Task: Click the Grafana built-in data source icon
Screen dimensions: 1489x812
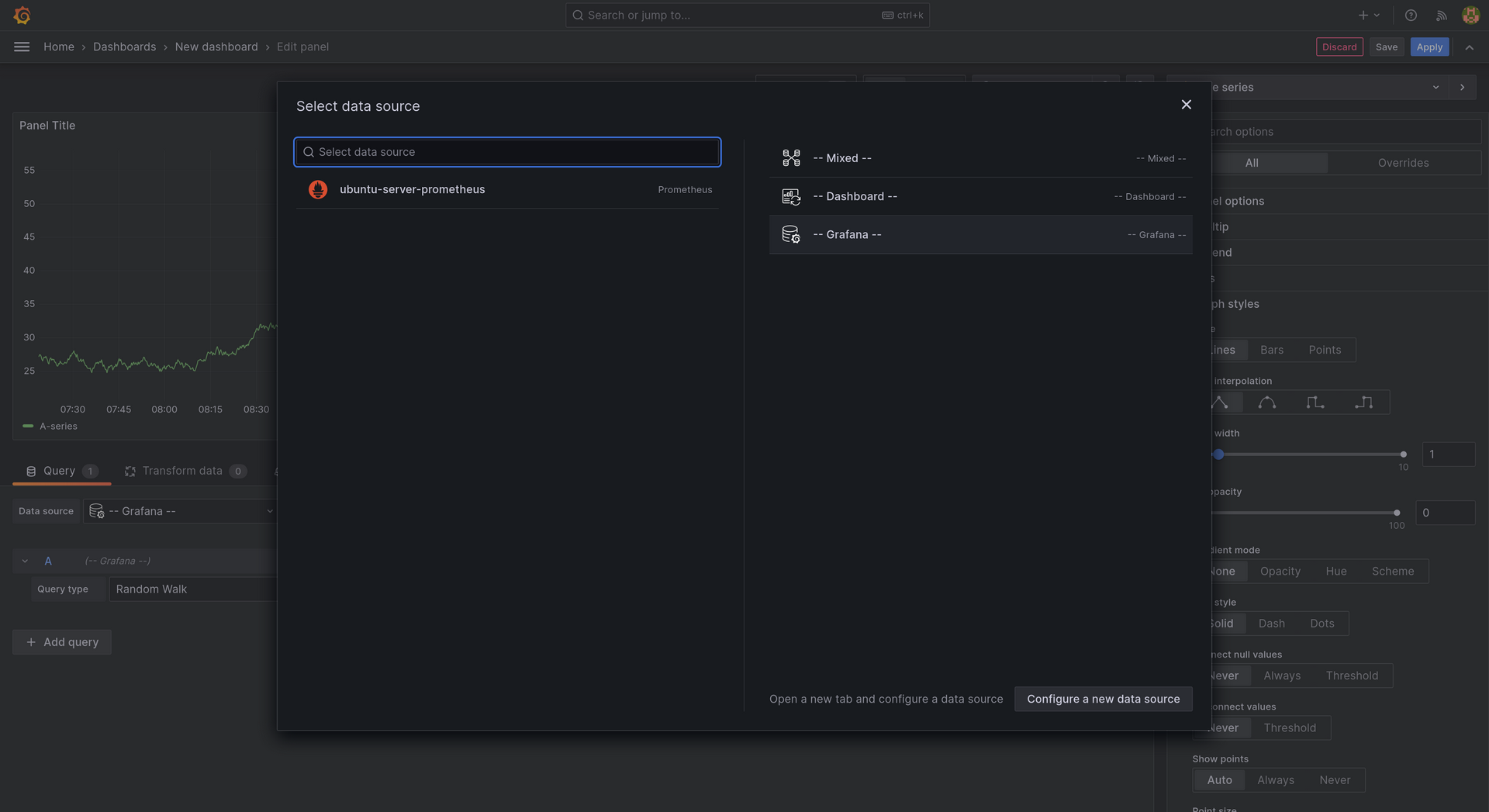Action: click(791, 234)
